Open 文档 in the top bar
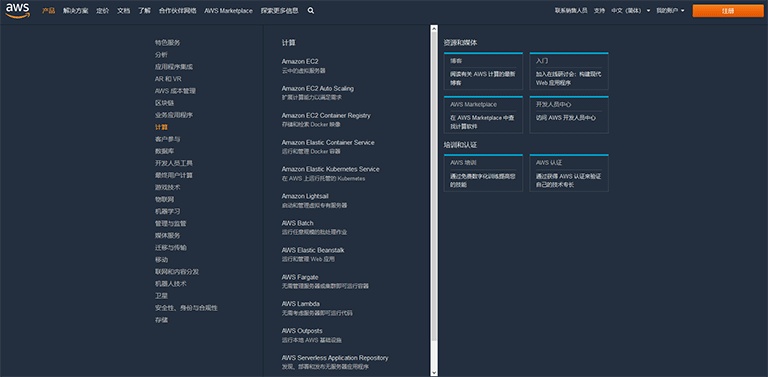768x377 pixels. coord(123,11)
